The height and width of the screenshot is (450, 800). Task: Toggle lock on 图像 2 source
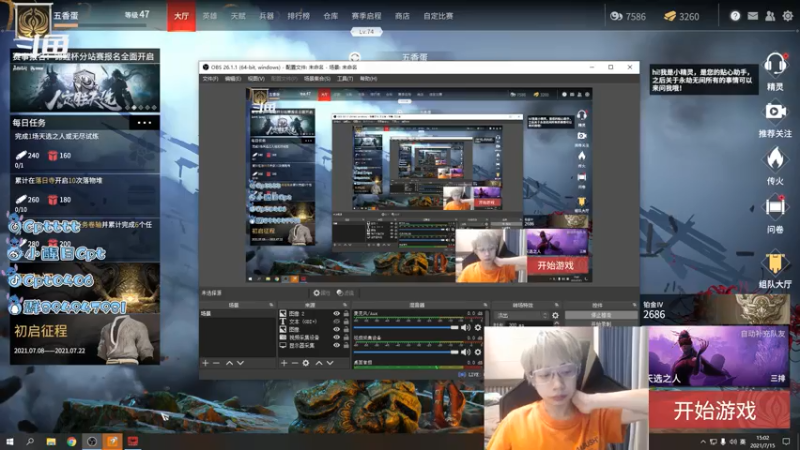pyautogui.click(x=346, y=314)
